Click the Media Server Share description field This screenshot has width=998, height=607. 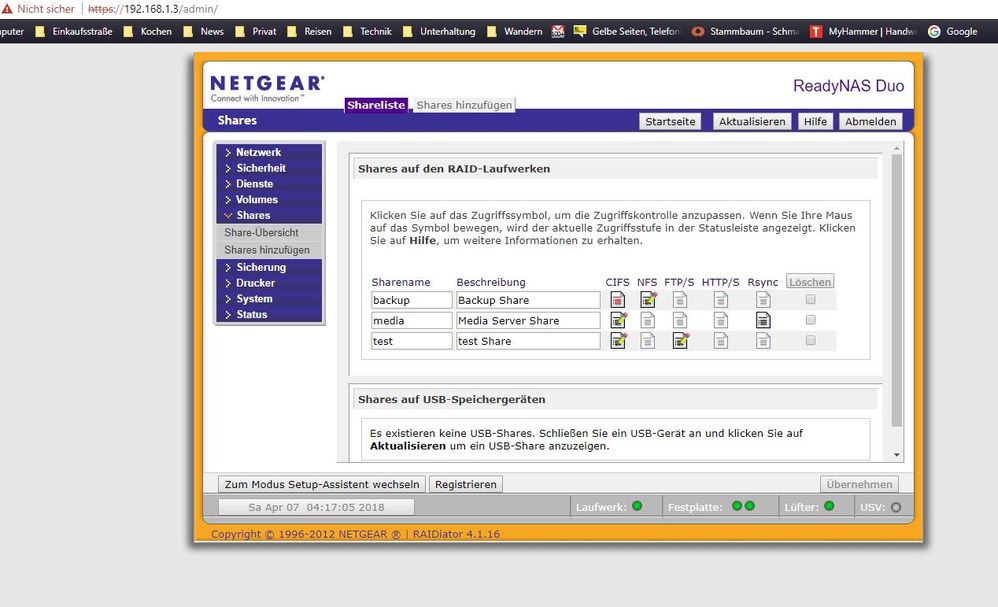tap(528, 320)
